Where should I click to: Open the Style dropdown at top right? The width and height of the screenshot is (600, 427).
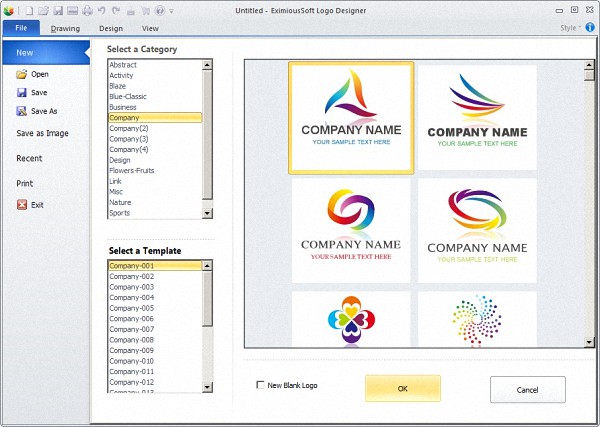(570, 28)
